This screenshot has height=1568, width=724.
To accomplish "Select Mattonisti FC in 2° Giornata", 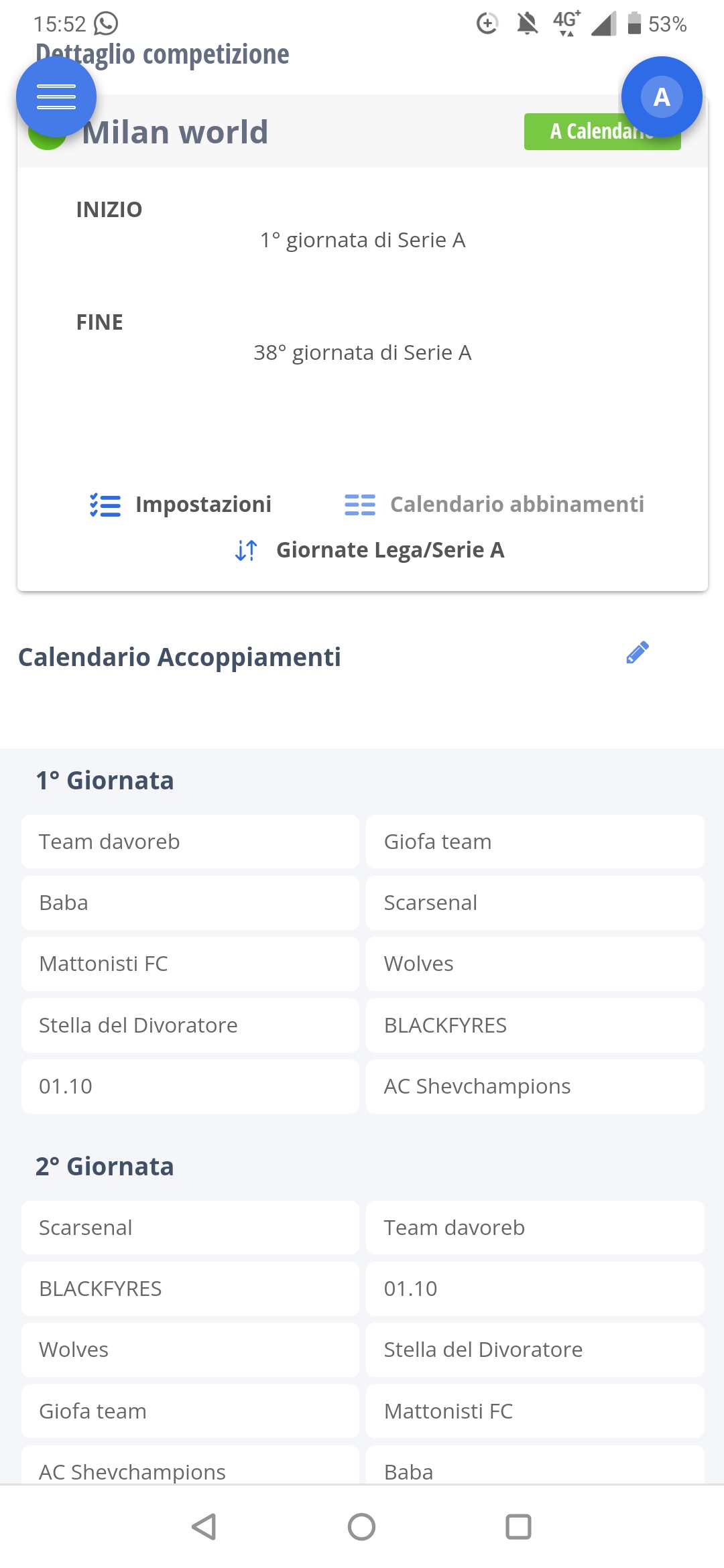I will pos(535,1411).
